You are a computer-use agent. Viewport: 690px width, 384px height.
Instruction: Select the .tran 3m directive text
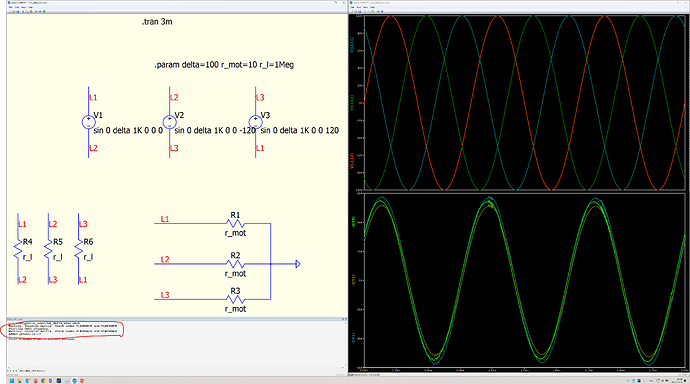pyautogui.click(x=157, y=22)
